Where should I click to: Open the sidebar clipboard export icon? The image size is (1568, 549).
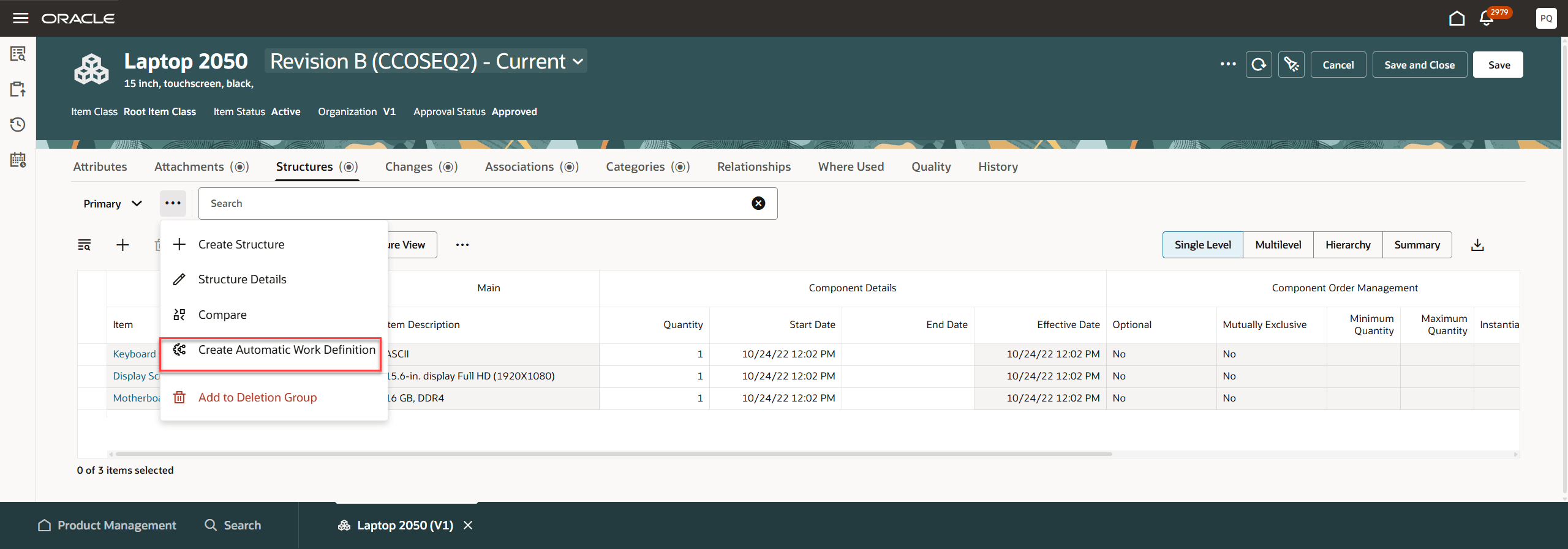point(18,89)
